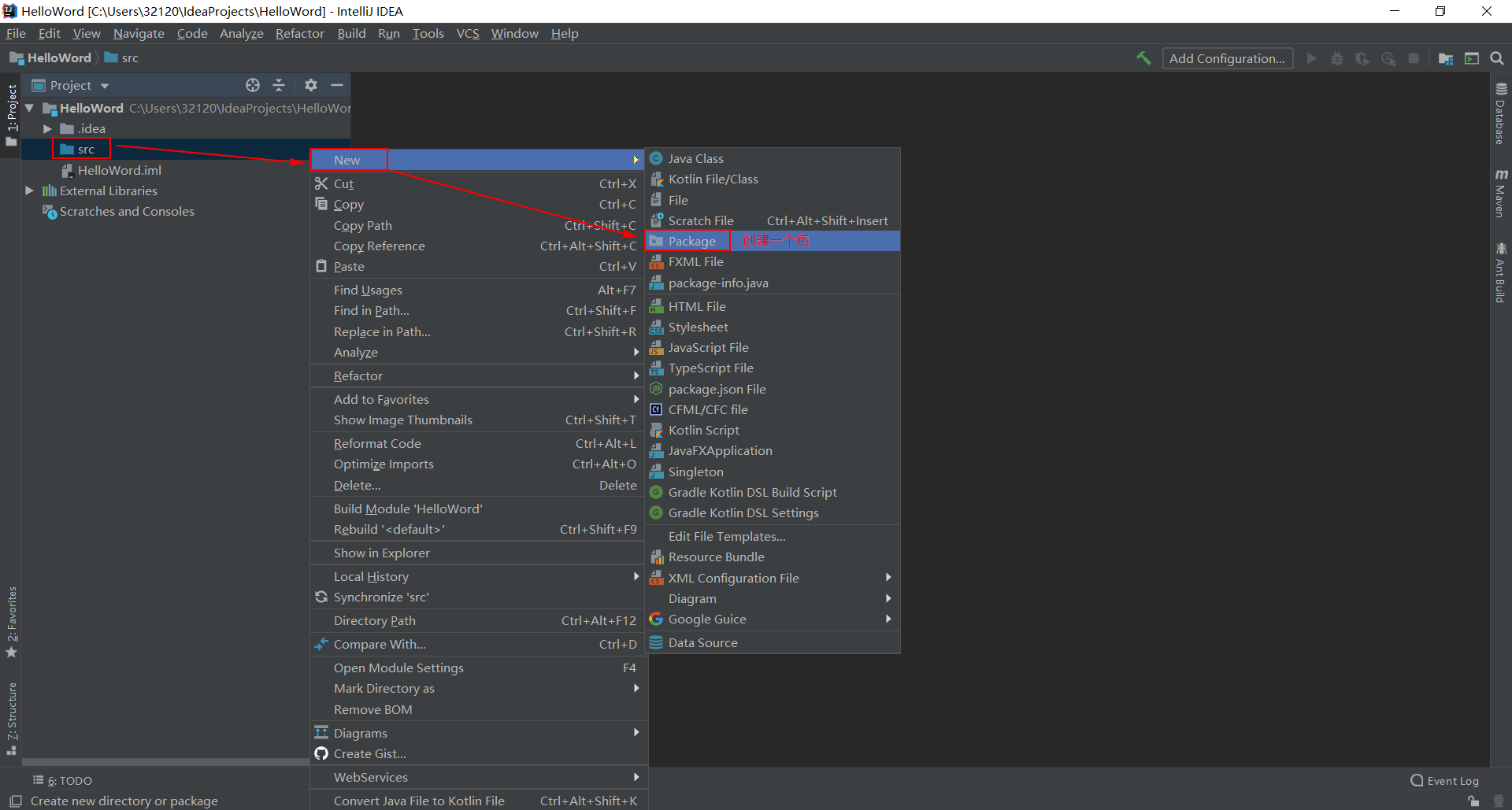Open the 7: Structure side tab
Screen dimensions: 1512x810
point(11,719)
